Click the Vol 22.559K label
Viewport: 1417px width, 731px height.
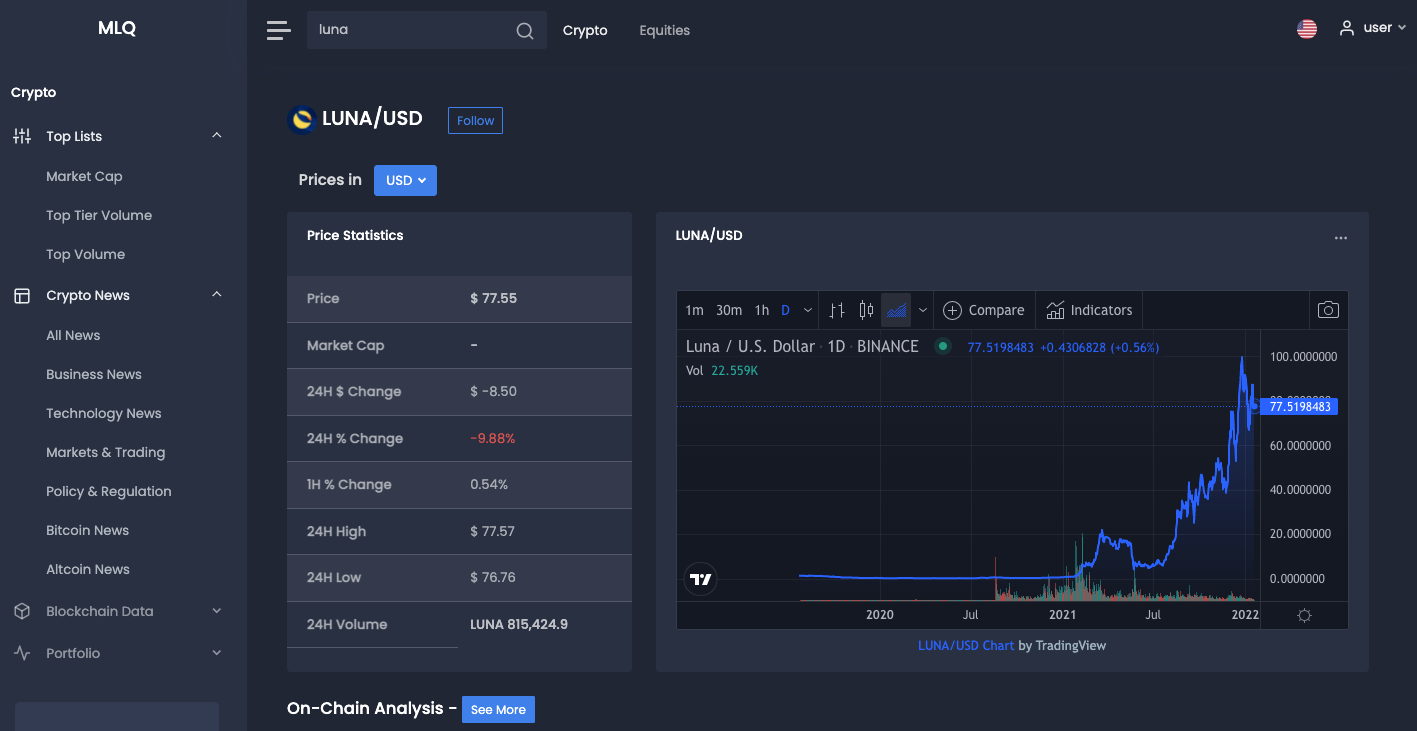pyautogui.click(x=722, y=370)
